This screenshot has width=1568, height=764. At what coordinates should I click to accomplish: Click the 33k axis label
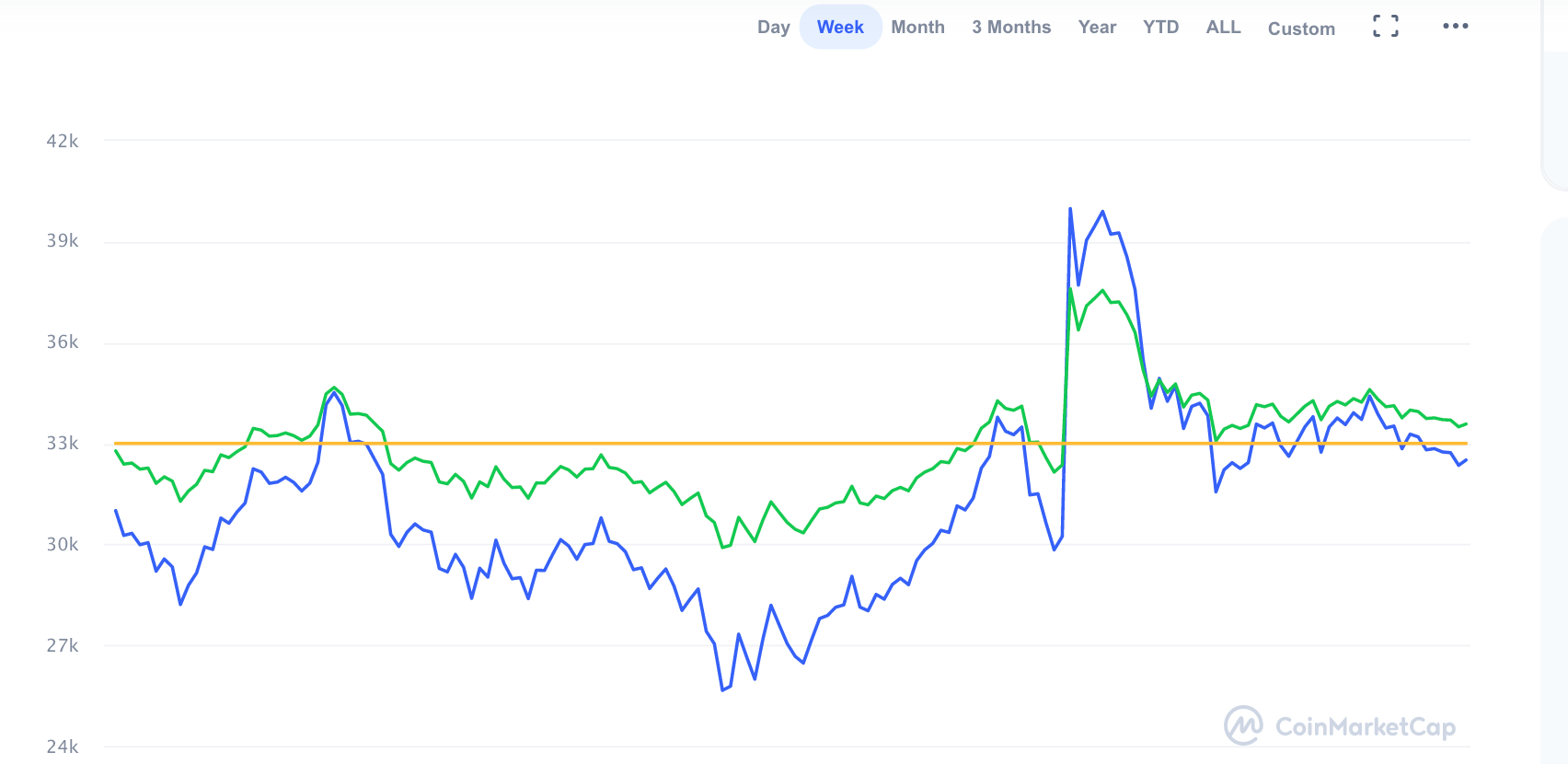coord(63,444)
